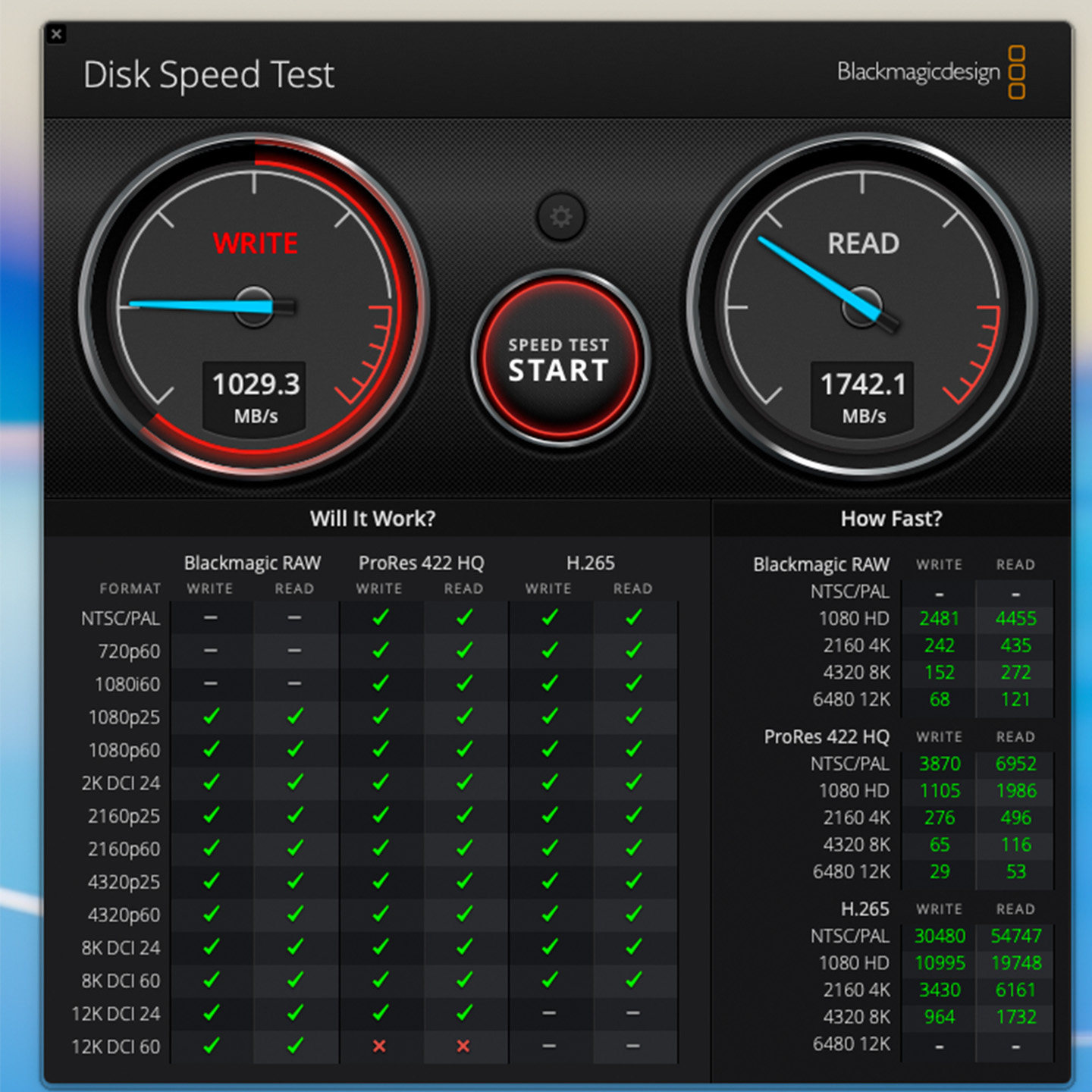1092x1092 pixels.
Task: Click the green check for 1080p25 Blackmagic RAW write
Action: (x=211, y=717)
